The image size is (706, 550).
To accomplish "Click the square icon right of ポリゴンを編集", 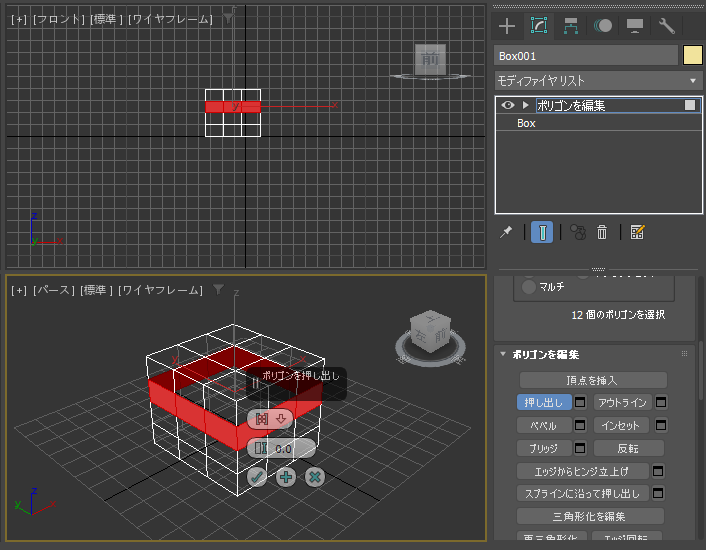I will [x=690, y=105].
